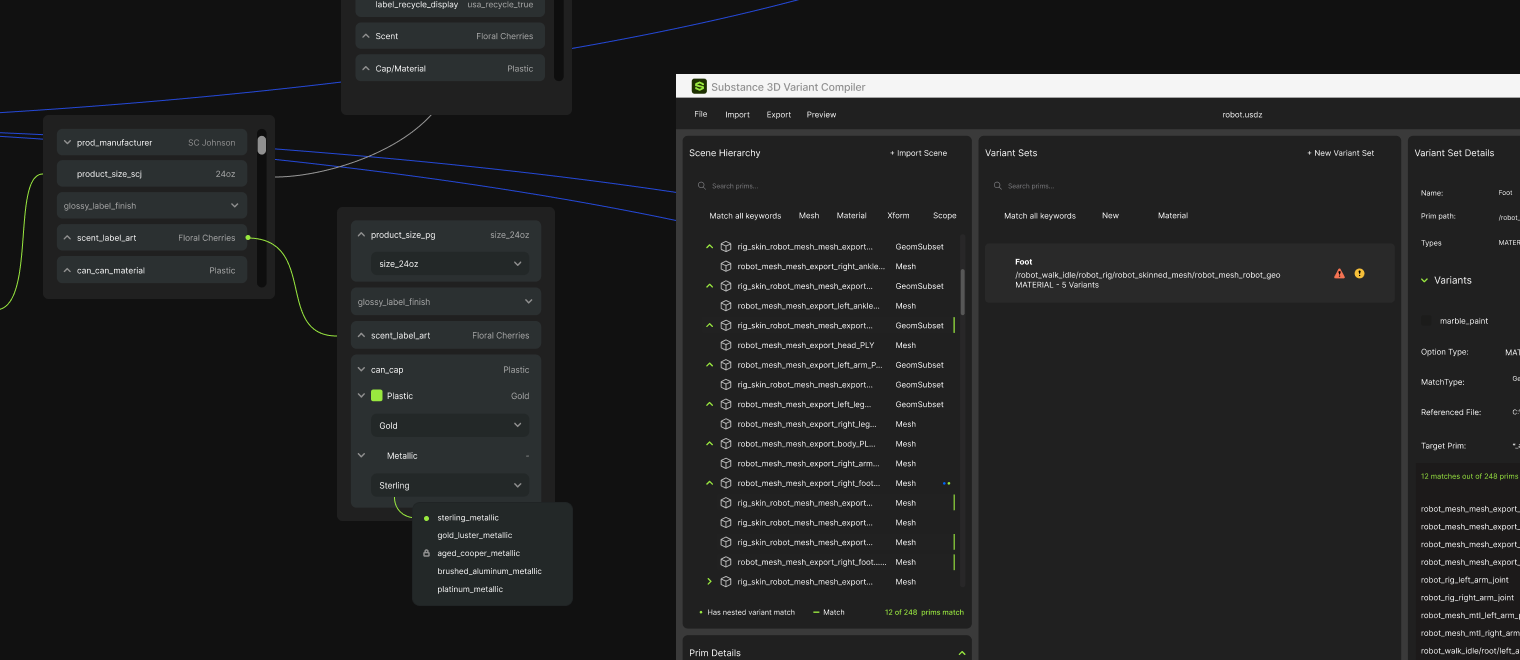
Task: Click the cube icon of right_ankle mesh row
Action: coord(726,266)
